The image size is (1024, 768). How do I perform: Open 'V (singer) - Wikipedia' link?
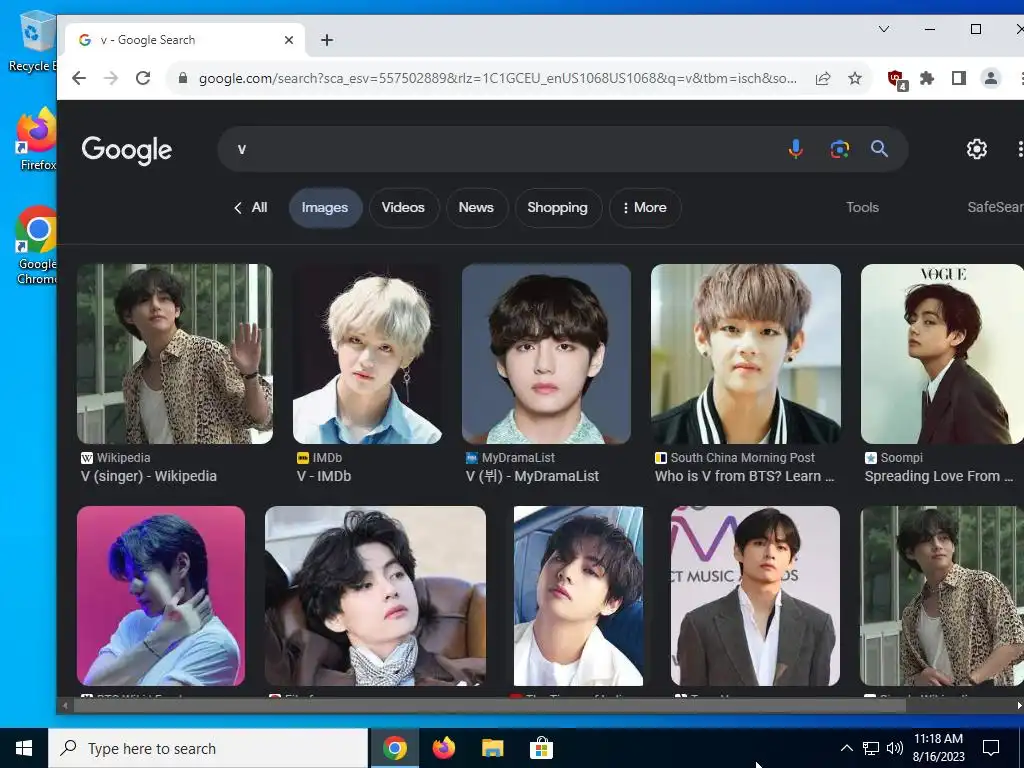(x=149, y=476)
